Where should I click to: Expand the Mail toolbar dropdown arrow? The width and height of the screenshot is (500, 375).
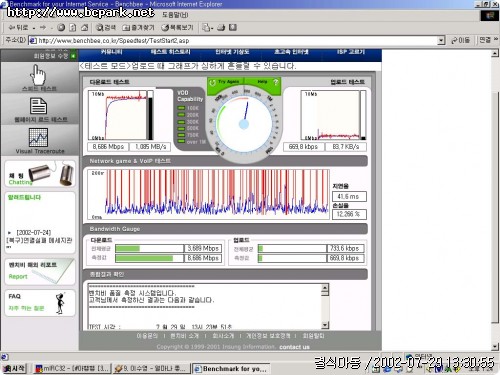click(x=212, y=28)
